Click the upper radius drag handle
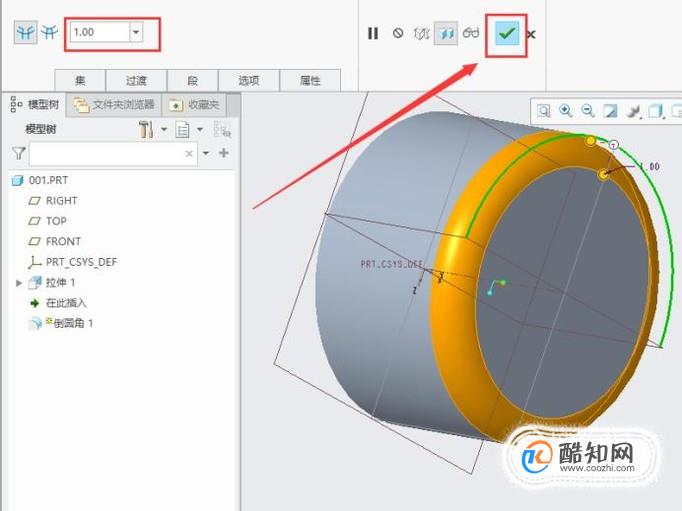This screenshot has width=682, height=511. (590, 140)
